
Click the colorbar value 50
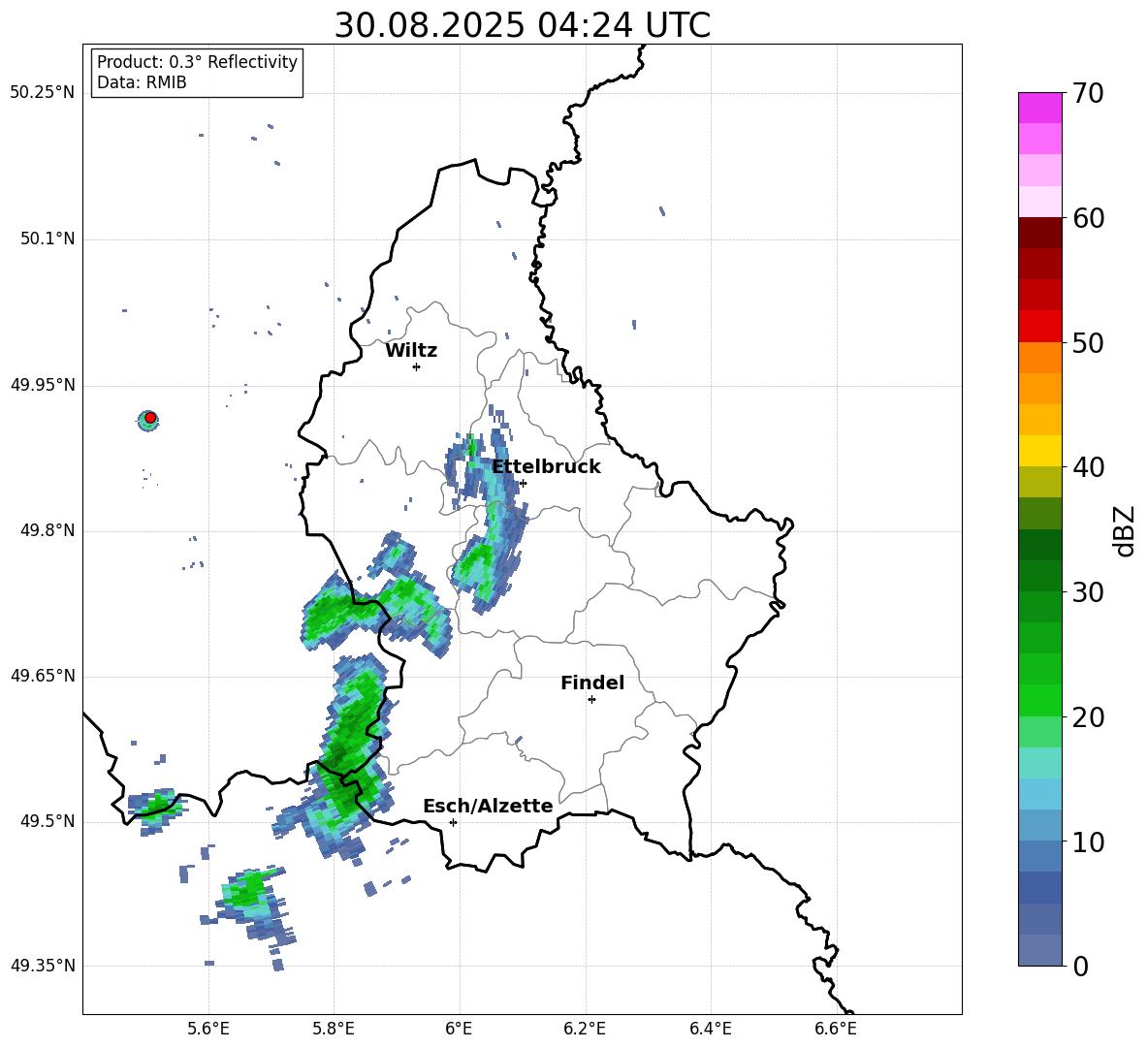point(1089,342)
